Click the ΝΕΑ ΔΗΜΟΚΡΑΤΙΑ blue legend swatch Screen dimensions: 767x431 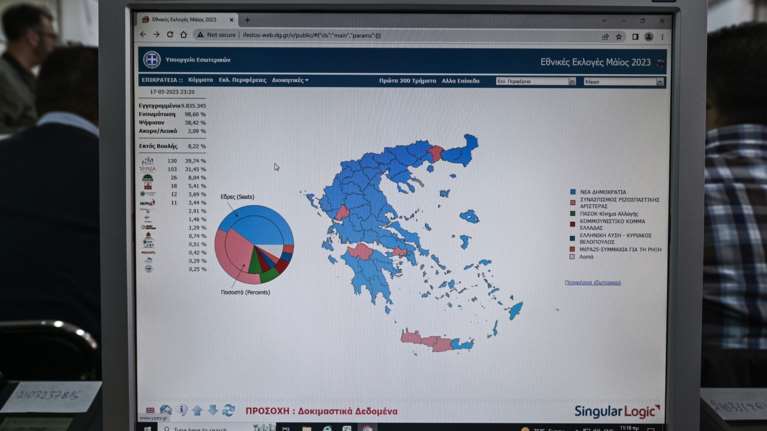pyautogui.click(x=573, y=192)
